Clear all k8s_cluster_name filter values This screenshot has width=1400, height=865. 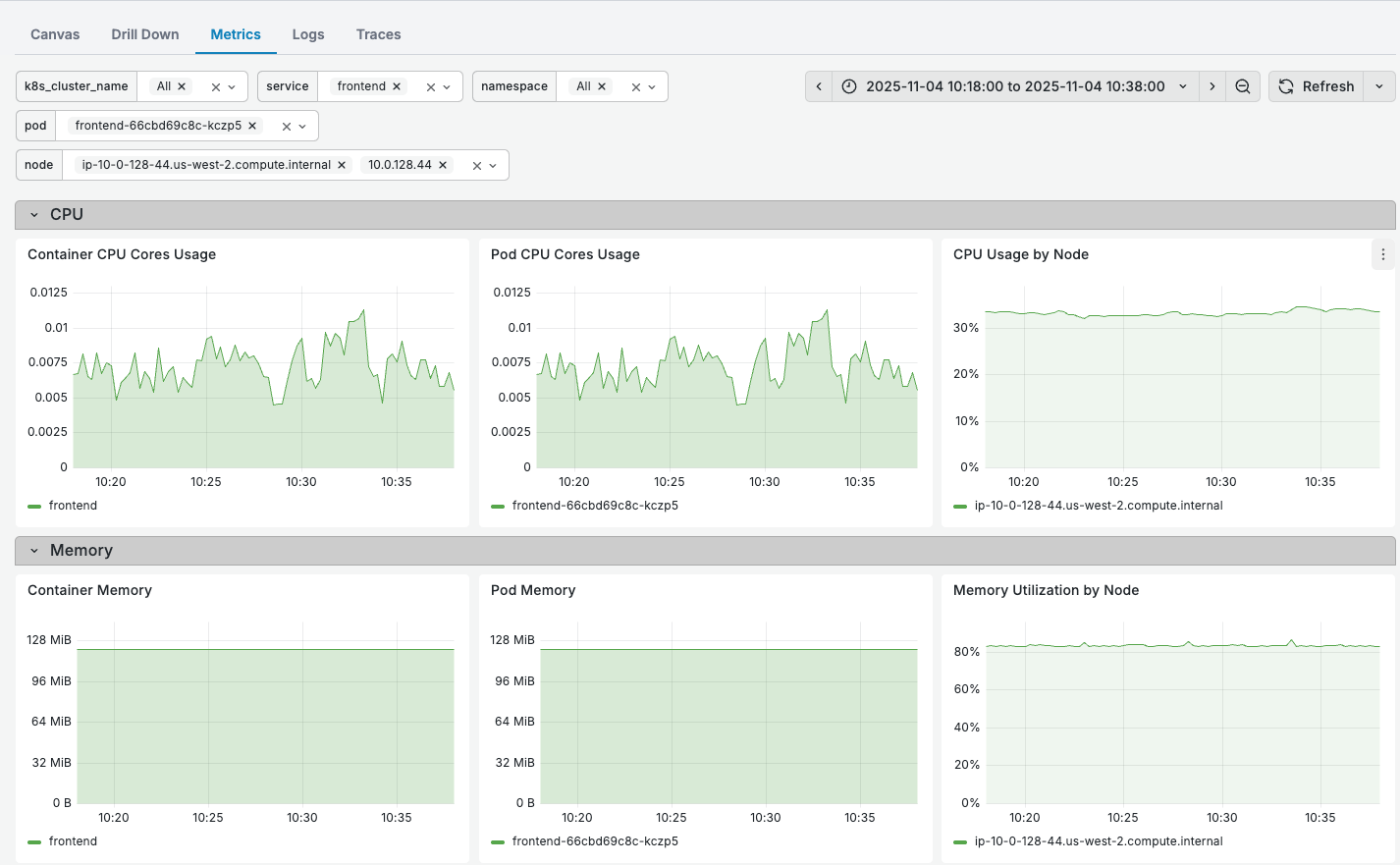216,87
